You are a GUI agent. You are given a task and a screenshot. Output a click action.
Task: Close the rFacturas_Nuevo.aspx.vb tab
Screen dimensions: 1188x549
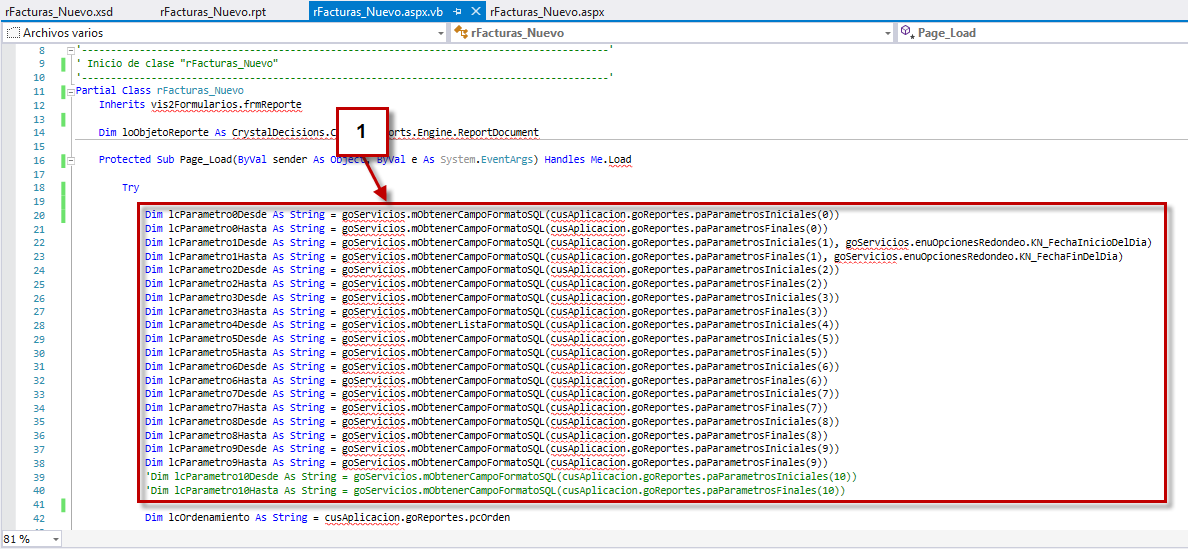[475, 12]
